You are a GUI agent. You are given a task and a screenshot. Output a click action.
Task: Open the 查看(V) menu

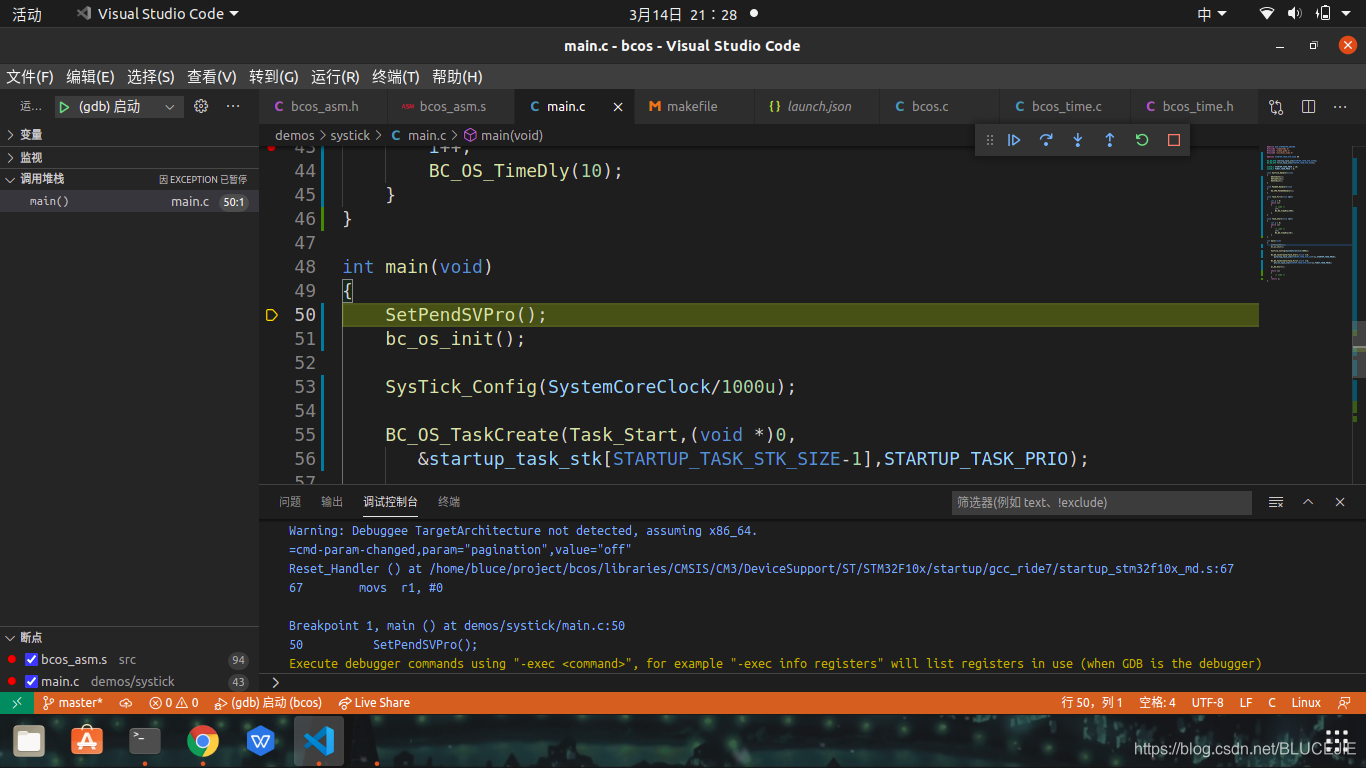[x=211, y=77]
